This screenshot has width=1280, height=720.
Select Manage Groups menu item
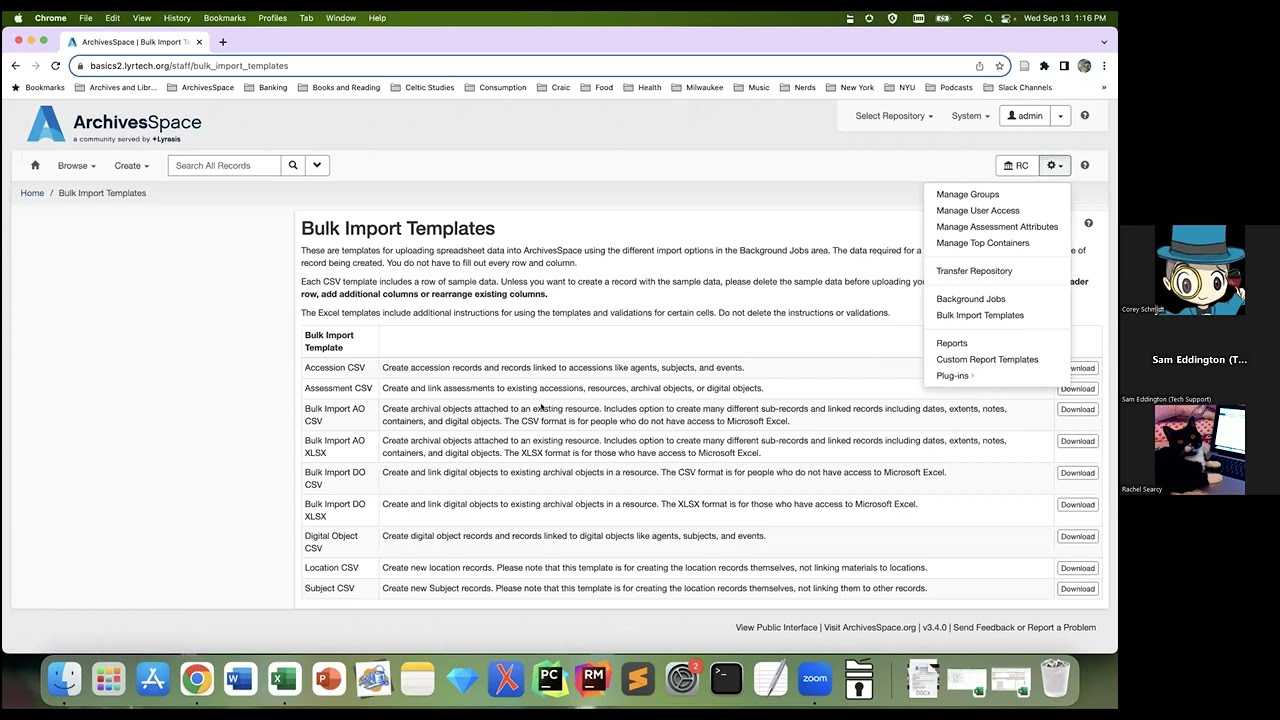[967, 195]
